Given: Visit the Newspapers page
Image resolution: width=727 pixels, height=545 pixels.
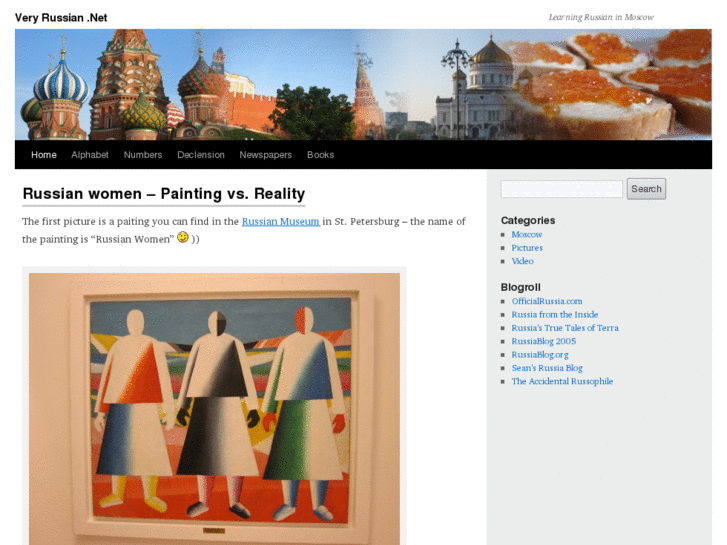Looking at the screenshot, I should coord(266,155).
